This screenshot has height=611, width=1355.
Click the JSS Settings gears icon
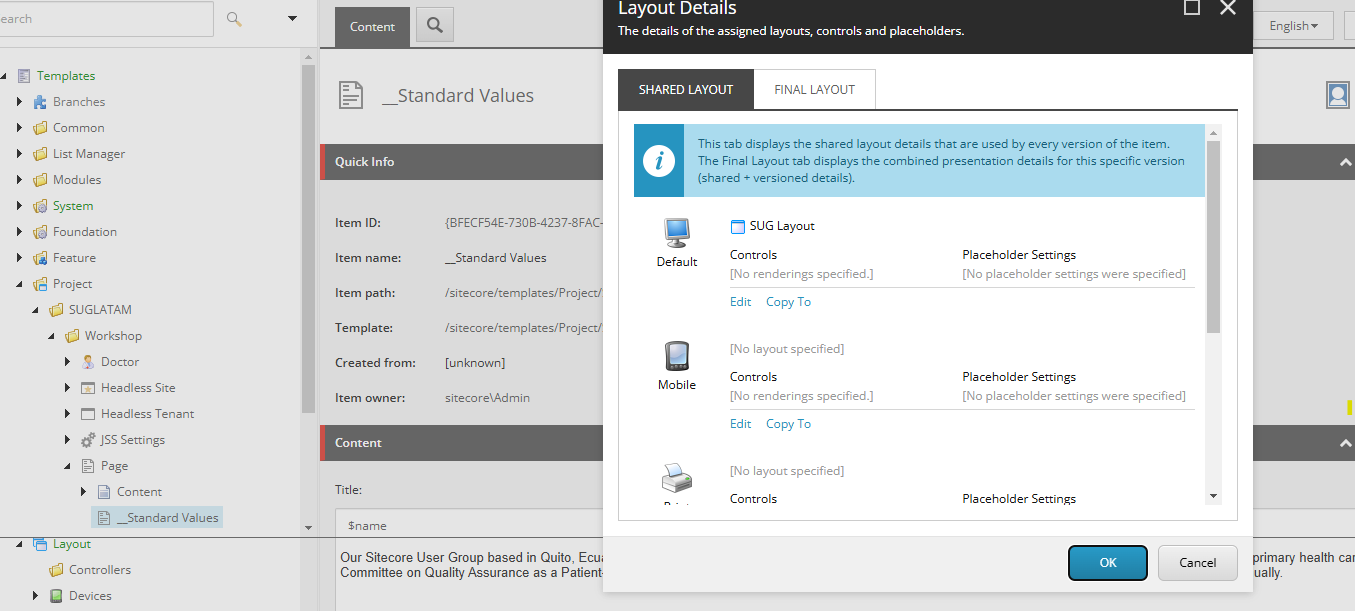pyautogui.click(x=88, y=440)
